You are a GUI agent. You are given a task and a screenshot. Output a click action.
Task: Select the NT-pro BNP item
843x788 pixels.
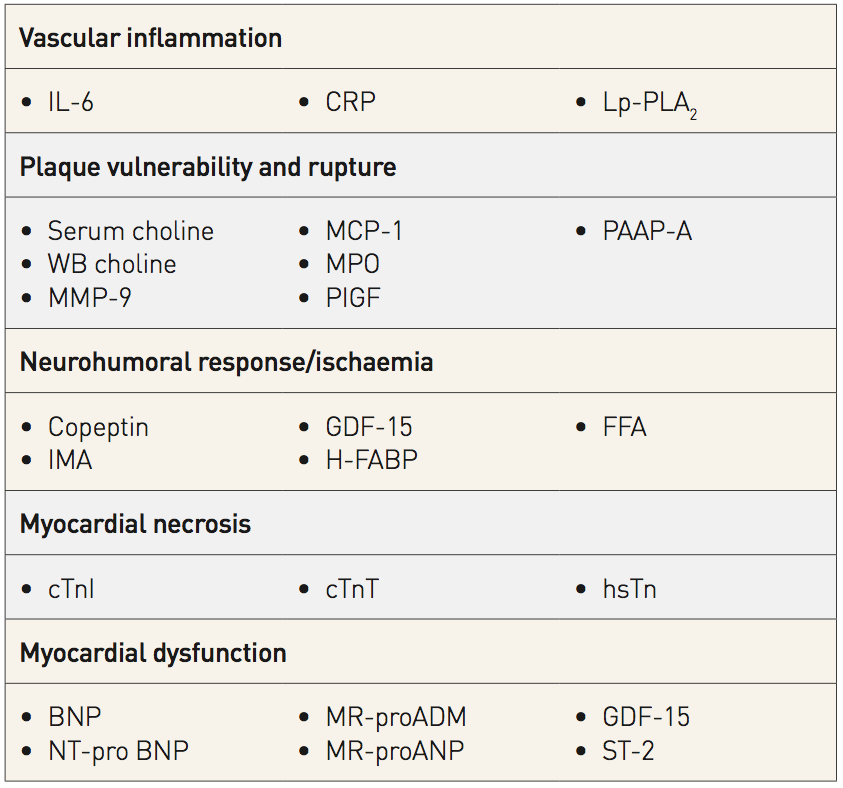coord(118,751)
